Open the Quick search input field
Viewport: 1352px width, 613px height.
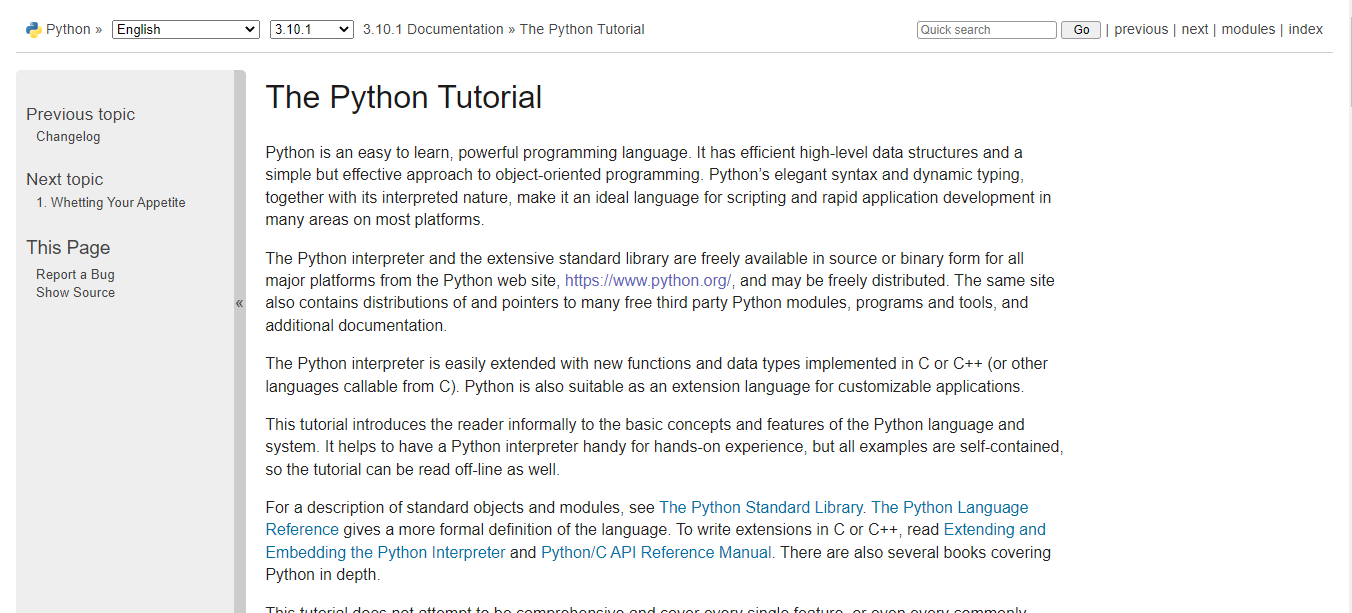tap(986, 29)
